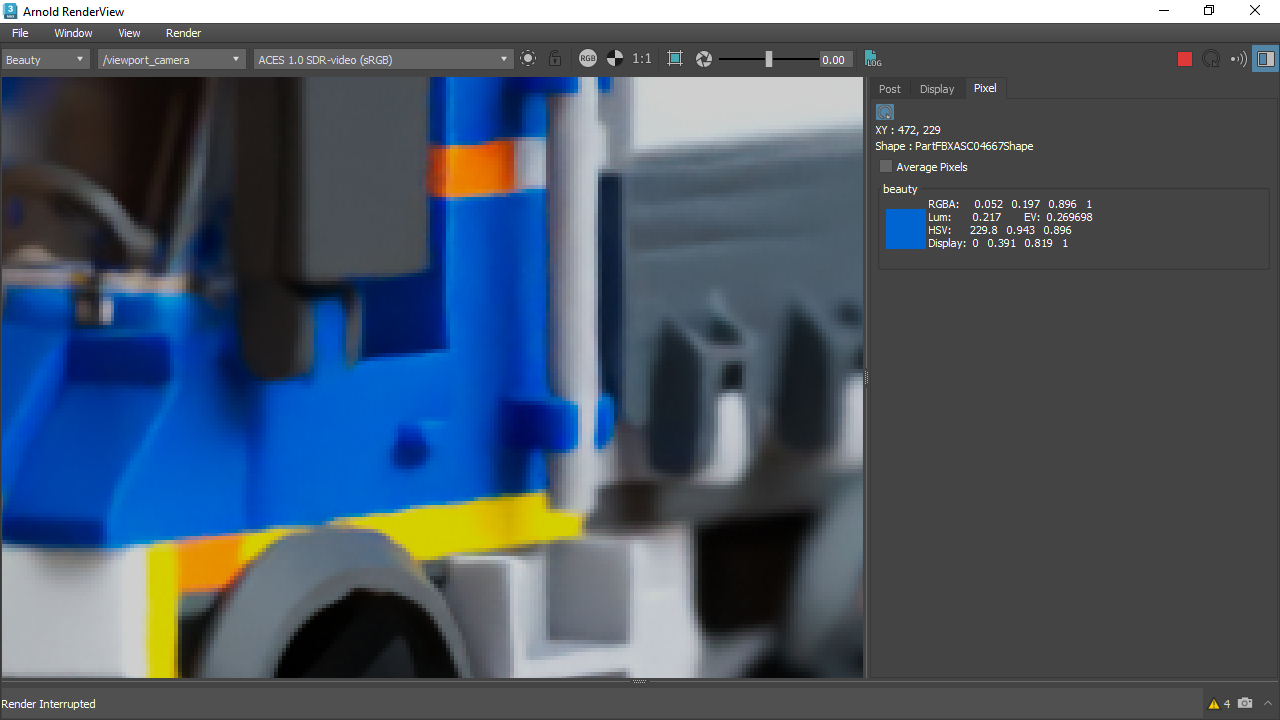
Task: Click the RGBA values row
Action: [1010, 204]
